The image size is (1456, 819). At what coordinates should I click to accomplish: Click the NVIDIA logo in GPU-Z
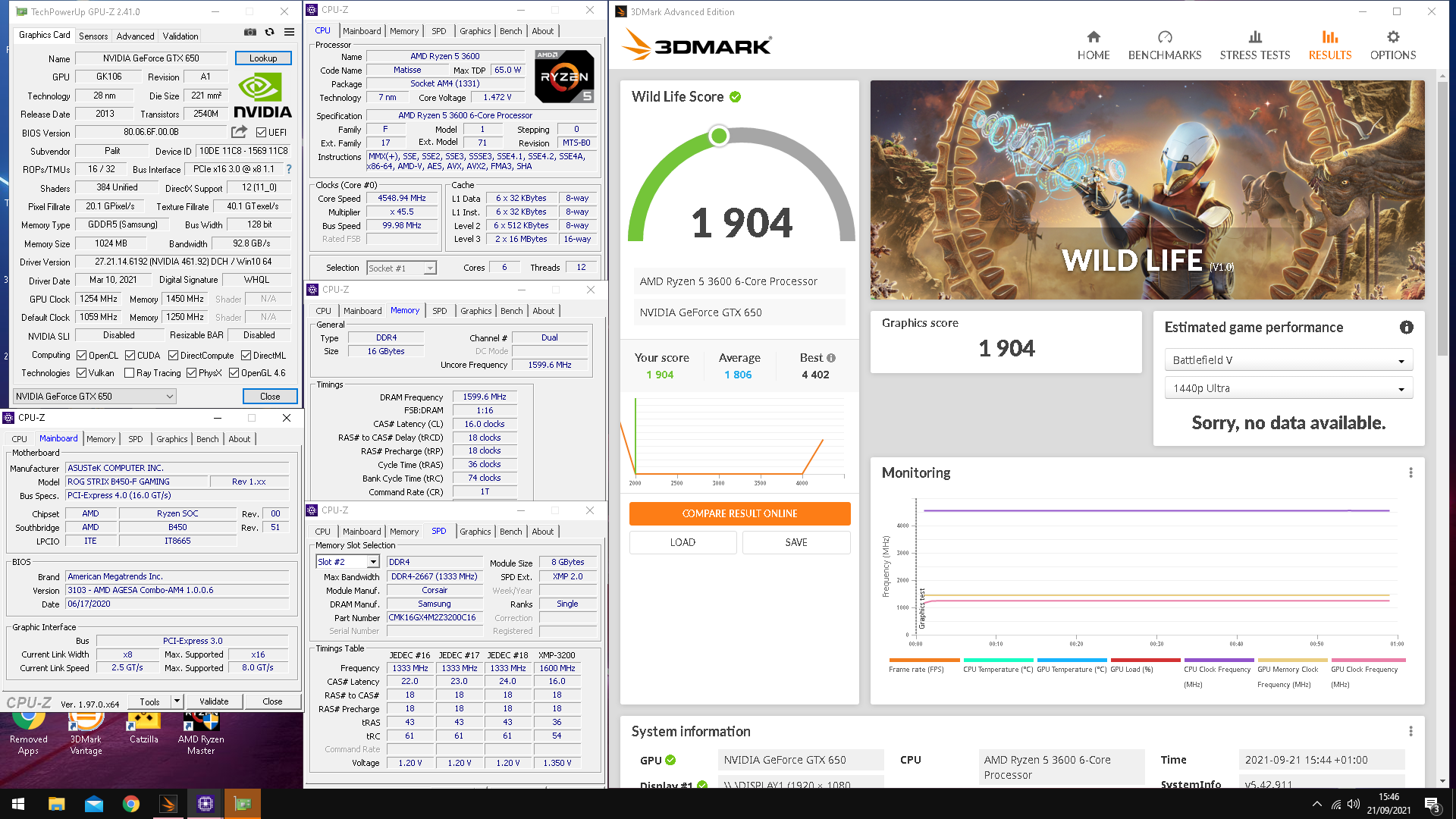262,96
